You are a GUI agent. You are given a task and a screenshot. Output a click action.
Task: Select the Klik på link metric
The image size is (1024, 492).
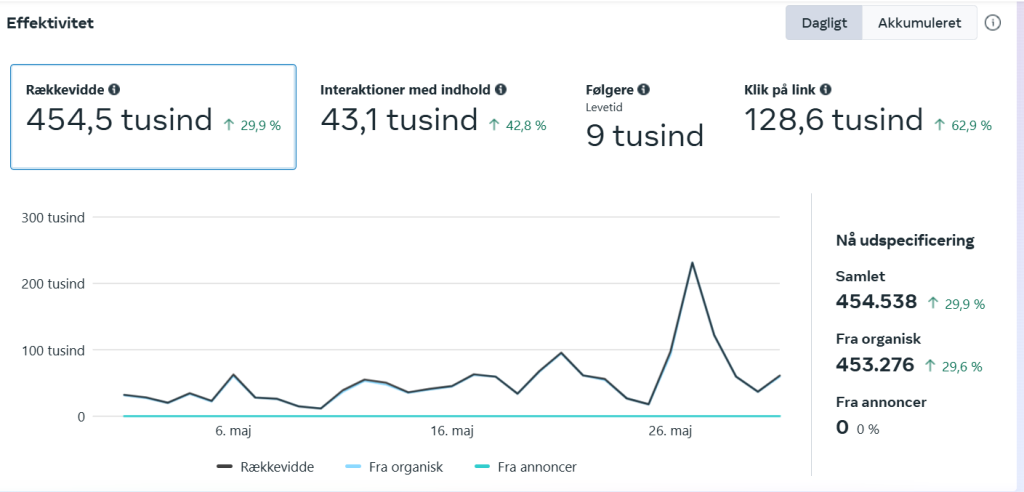[869, 110]
